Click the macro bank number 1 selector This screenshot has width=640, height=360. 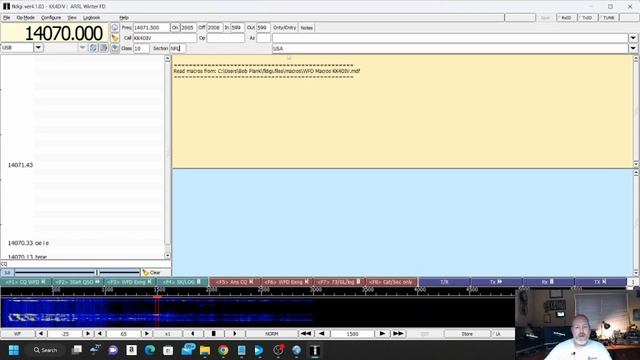click(633, 282)
